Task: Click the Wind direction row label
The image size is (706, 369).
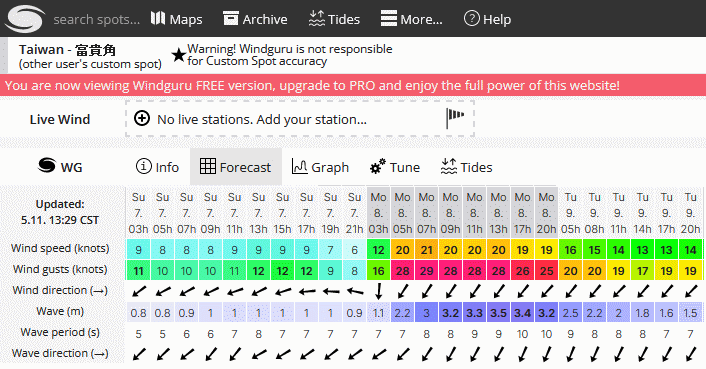Action: pos(60,290)
